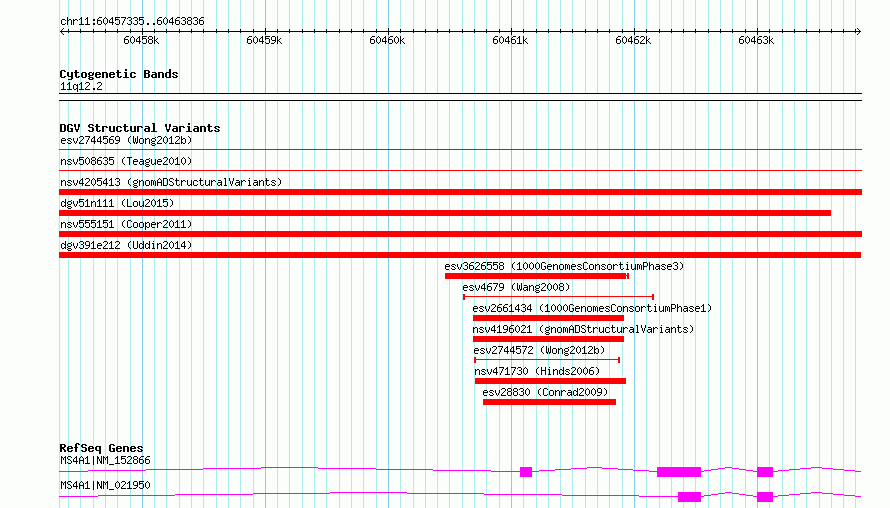Click the red bar under esv28830
Viewport: 890px width, 508px height.
point(549,402)
